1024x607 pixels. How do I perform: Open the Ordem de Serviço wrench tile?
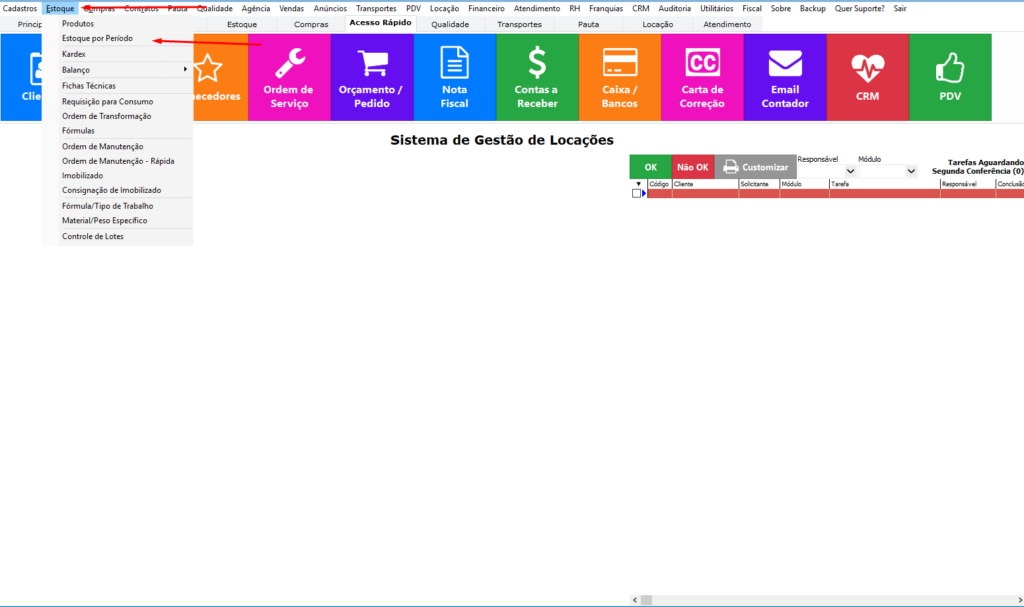tap(288, 77)
